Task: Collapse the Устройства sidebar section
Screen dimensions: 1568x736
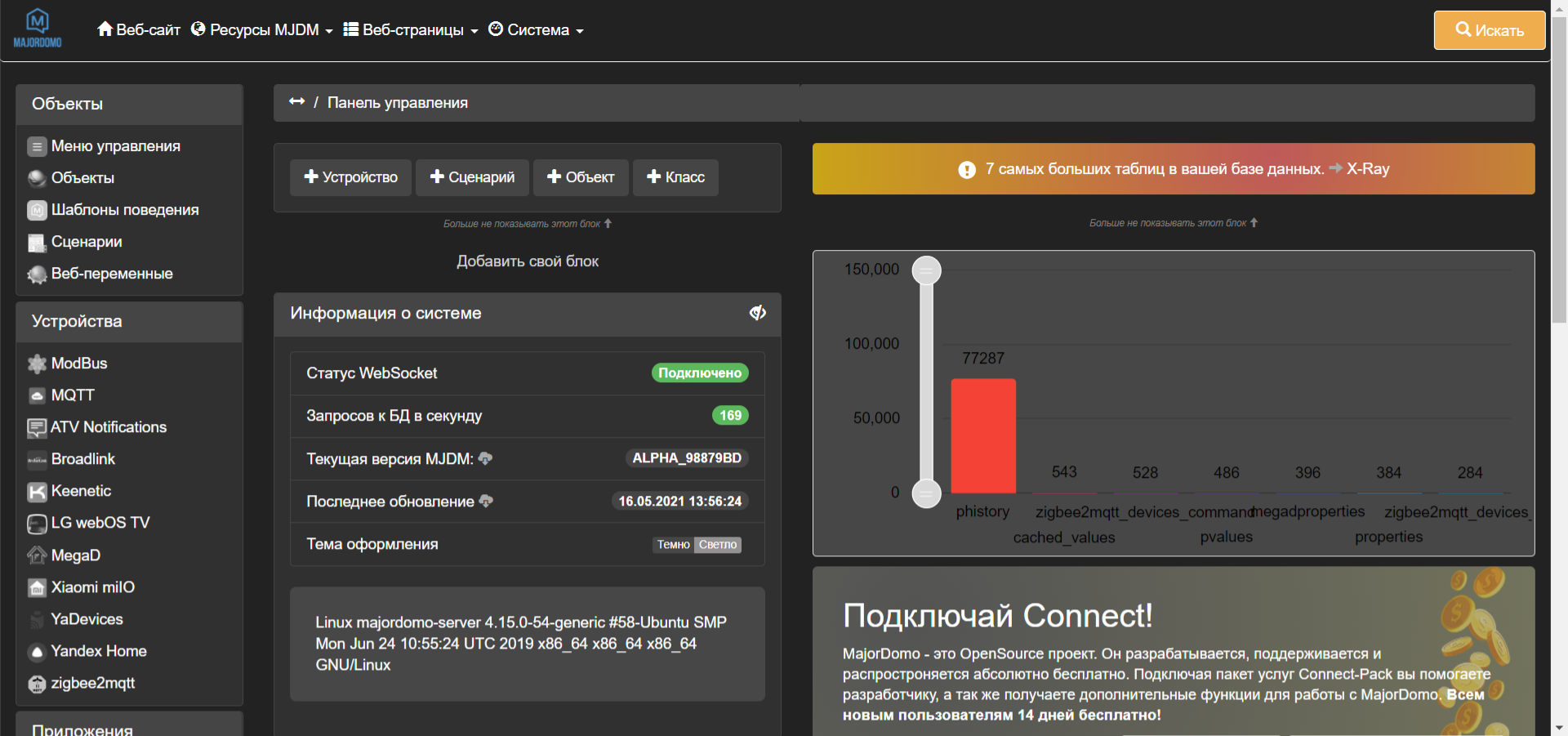Action: [129, 322]
